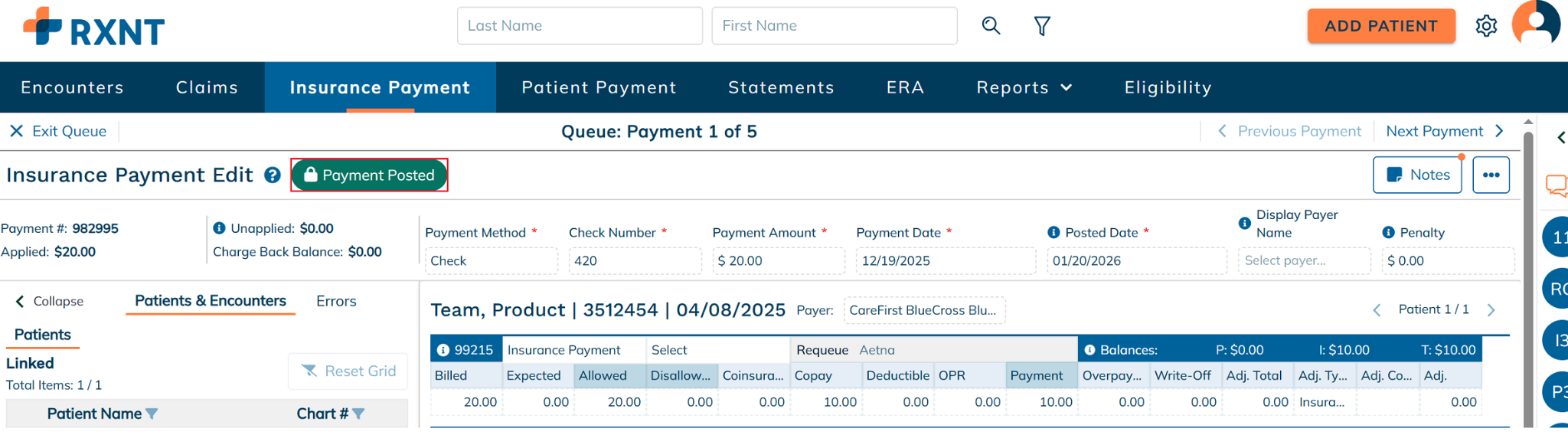The width and height of the screenshot is (1568, 435).
Task: Filter the Patient Name column
Action: (152, 414)
